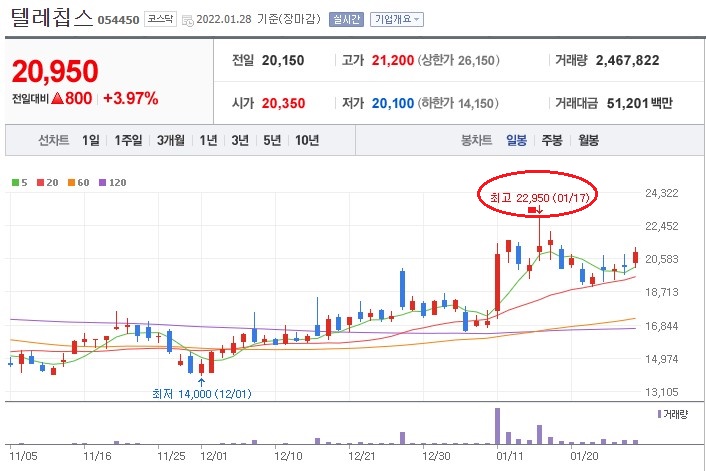Click the 최고 22,950 (01/17) label
Viewport: 706px width, 471px height.
click(539, 198)
